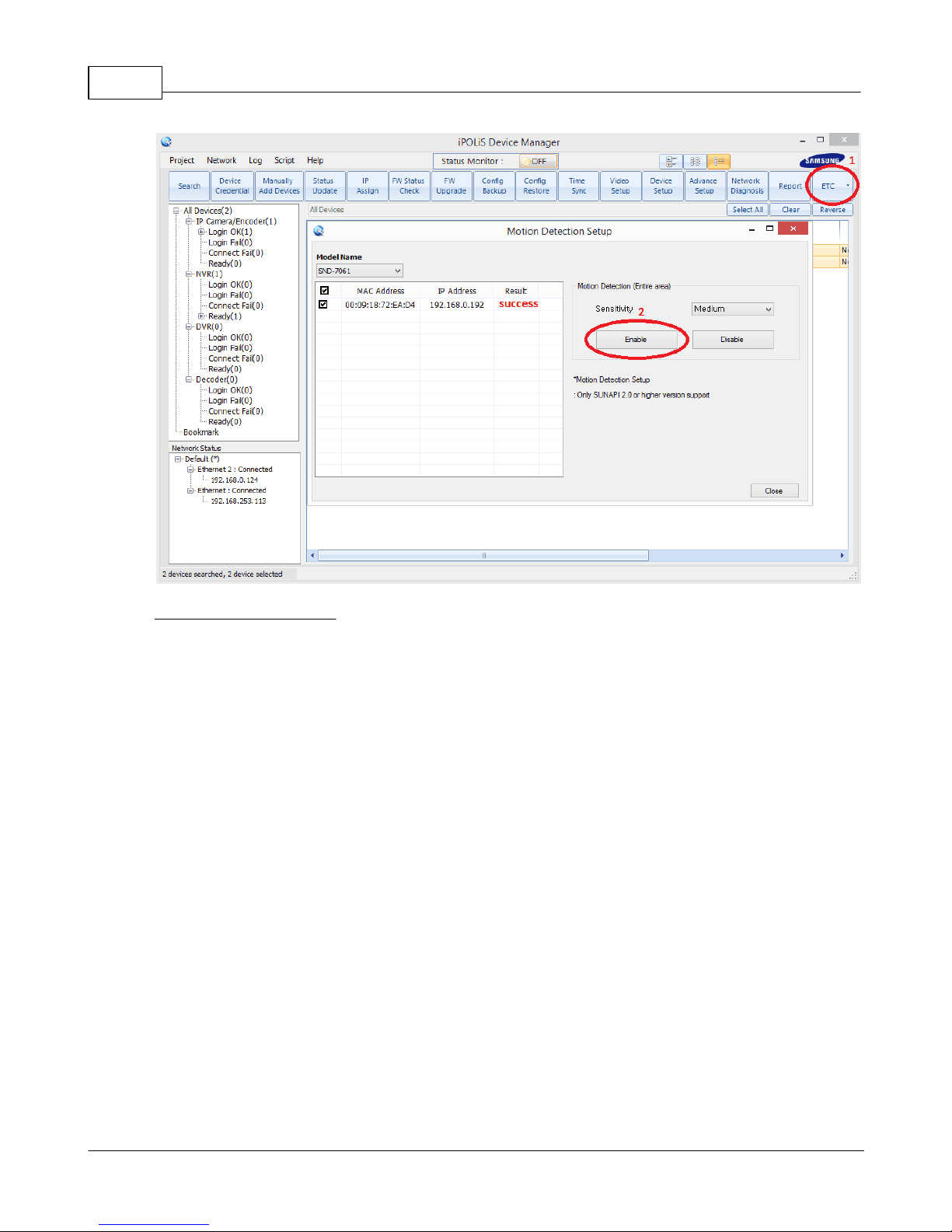Open the ETC dropdown in toolbar
The image size is (952, 1232).
[832, 187]
